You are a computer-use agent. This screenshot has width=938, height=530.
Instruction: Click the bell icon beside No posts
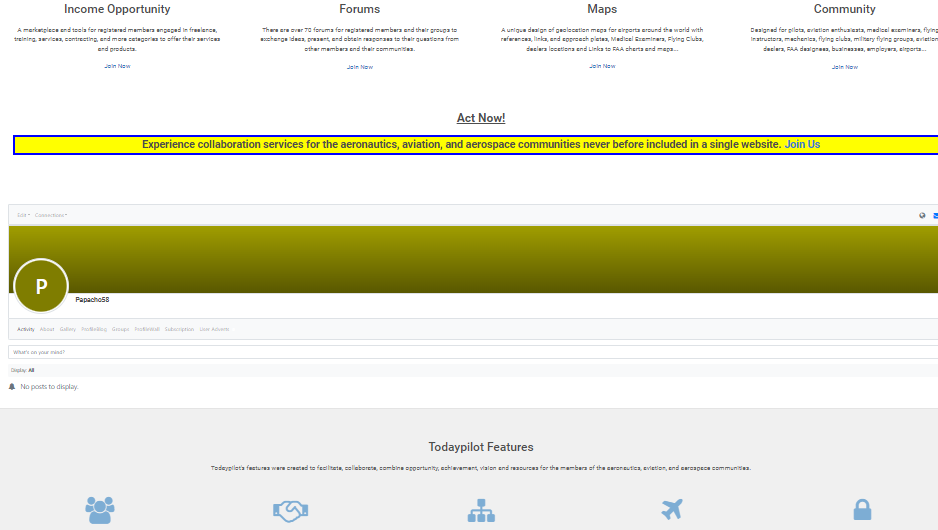click(x=12, y=387)
